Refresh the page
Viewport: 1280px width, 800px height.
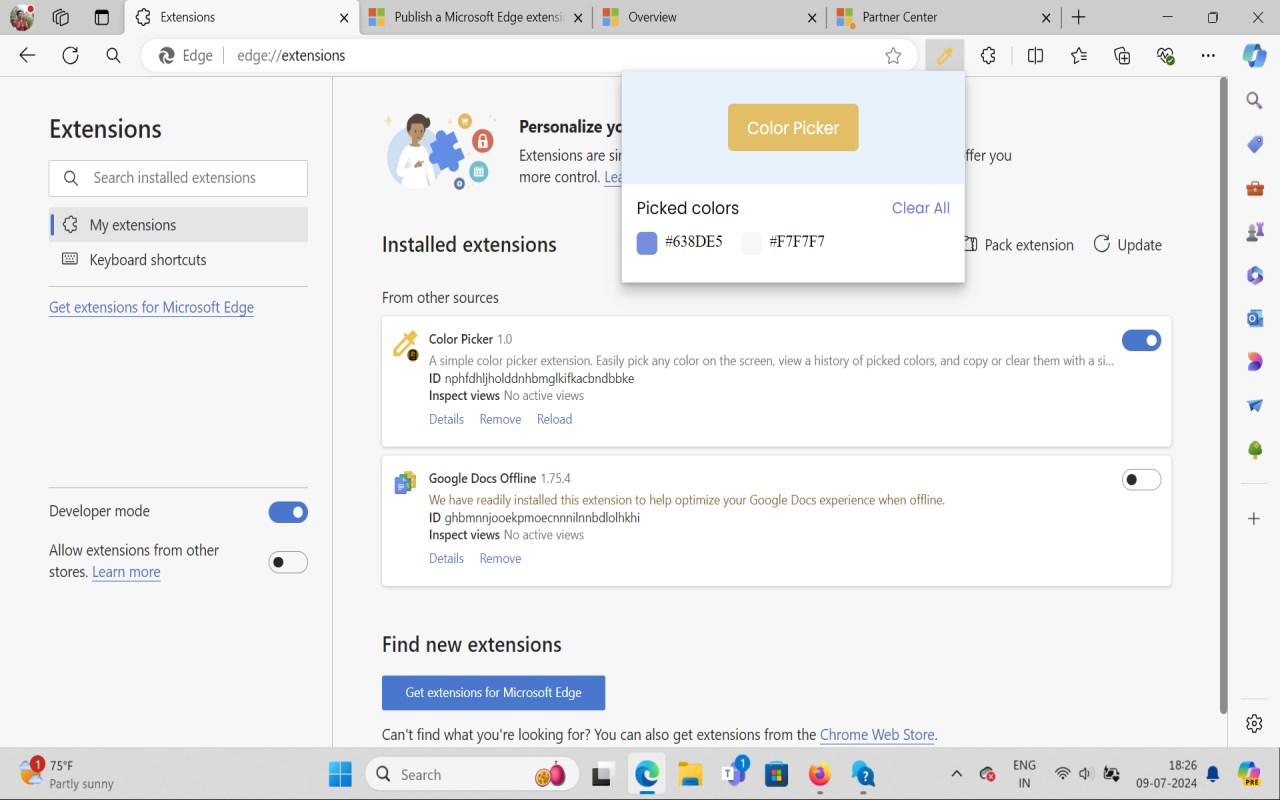pos(70,56)
